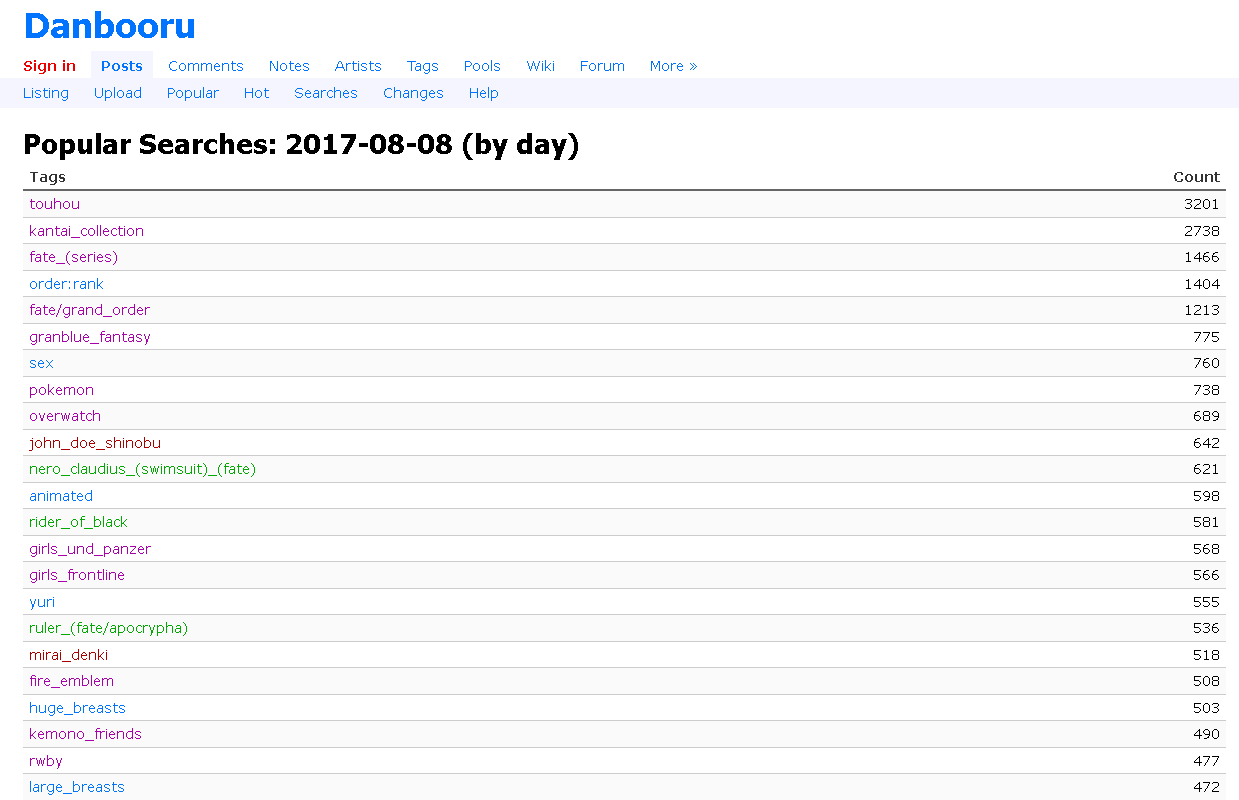Open the mirai_denki artist tag
The width and height of the screenshot is (1239, 800).
[x=68, y=655]
